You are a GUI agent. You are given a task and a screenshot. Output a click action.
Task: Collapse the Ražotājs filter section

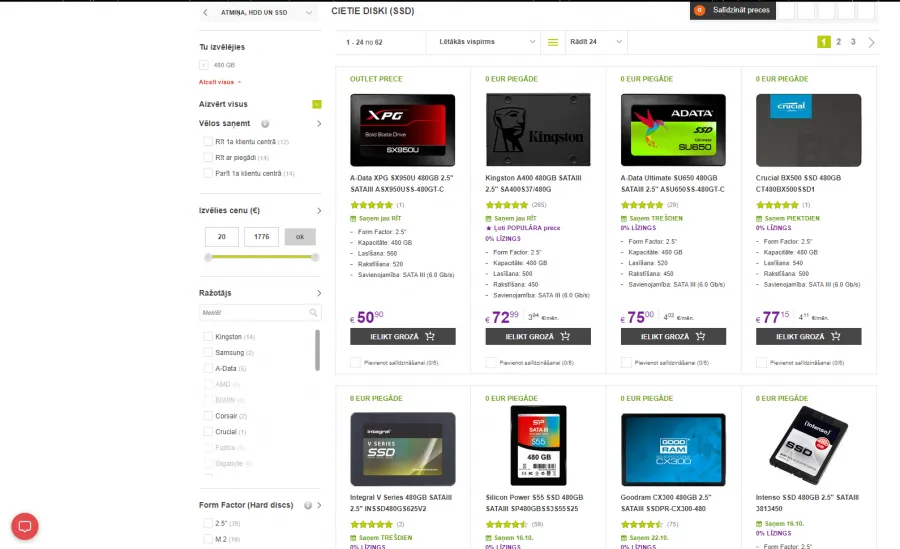pyautogui.click(x=319, y=293)
